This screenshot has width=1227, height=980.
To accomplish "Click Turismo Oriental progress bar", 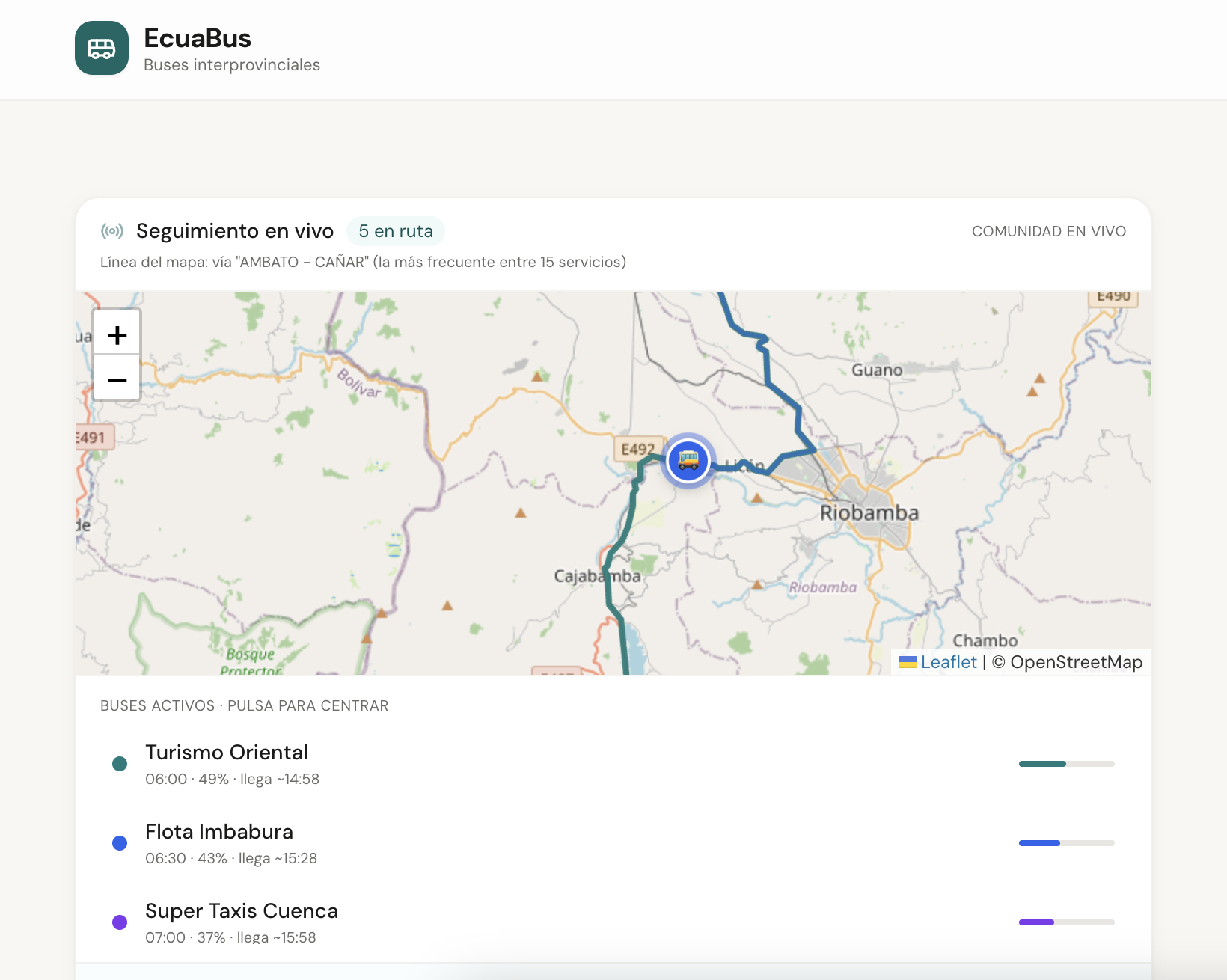I will click(1067, 764).
